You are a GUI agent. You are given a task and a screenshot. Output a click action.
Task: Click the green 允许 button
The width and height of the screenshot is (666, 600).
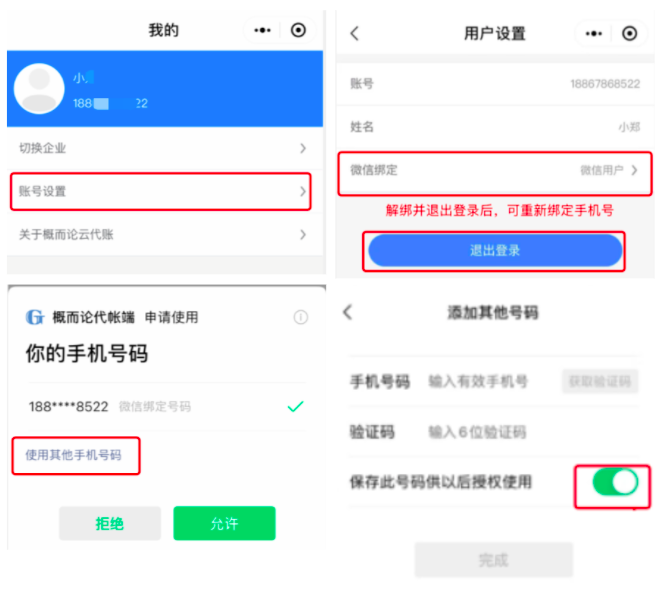point(224,523)
